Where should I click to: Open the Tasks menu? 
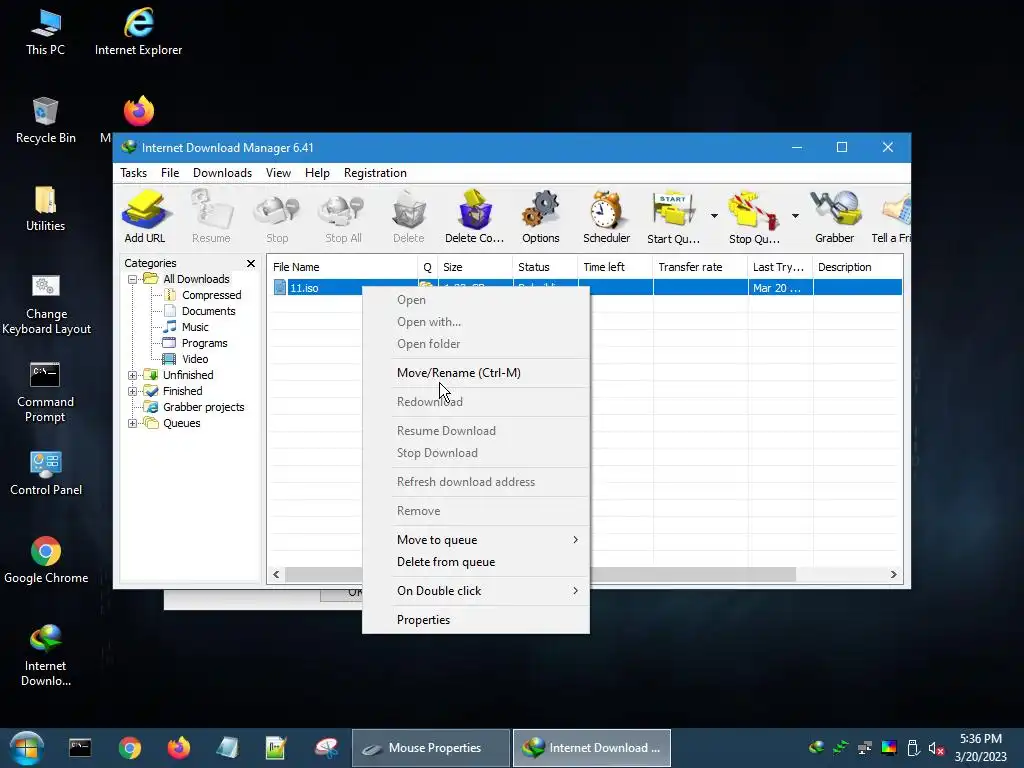[x=133, y=173]
